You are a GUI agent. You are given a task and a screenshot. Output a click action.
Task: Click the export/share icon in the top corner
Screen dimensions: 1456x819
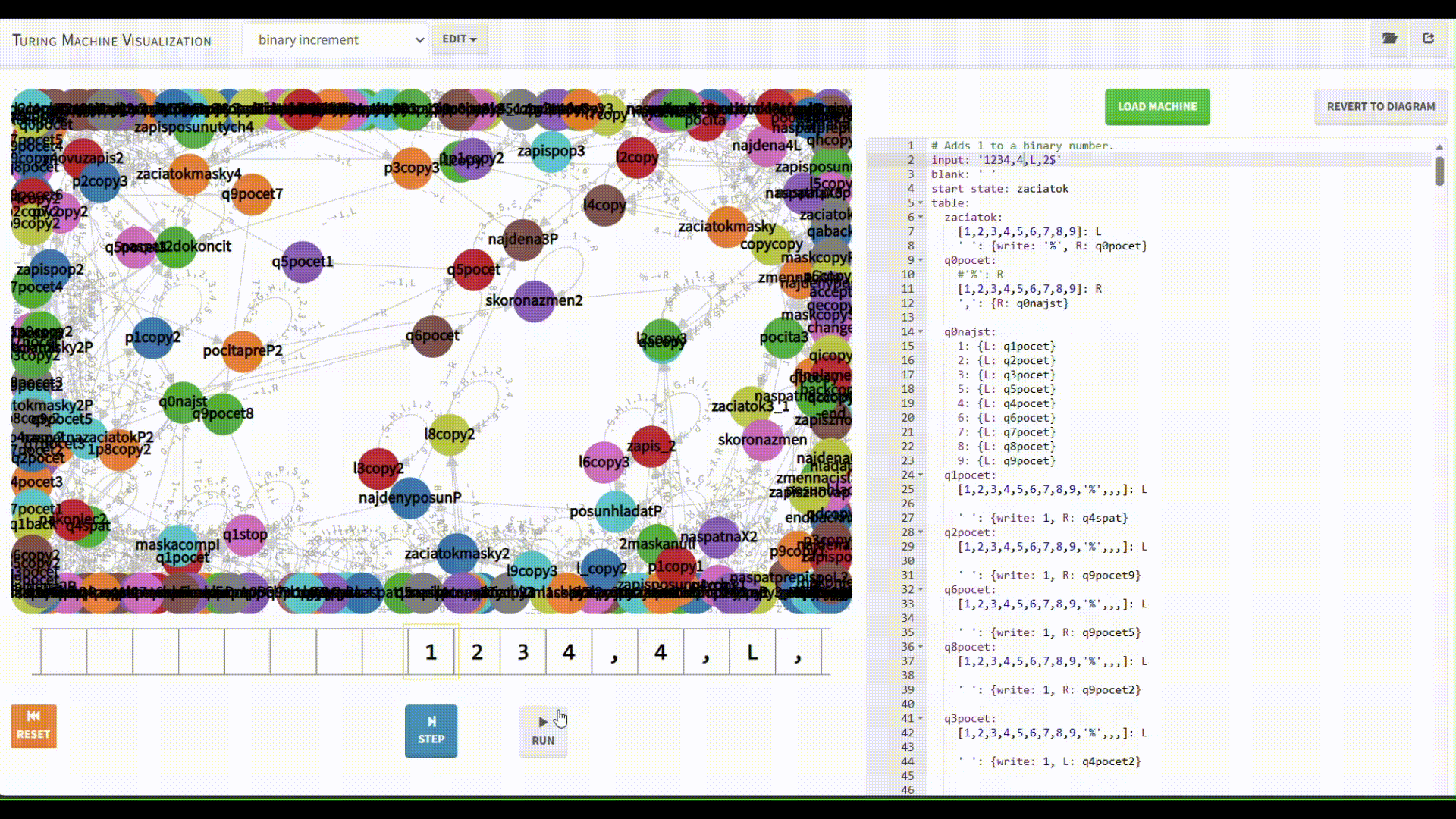[x=1429, y=38]
